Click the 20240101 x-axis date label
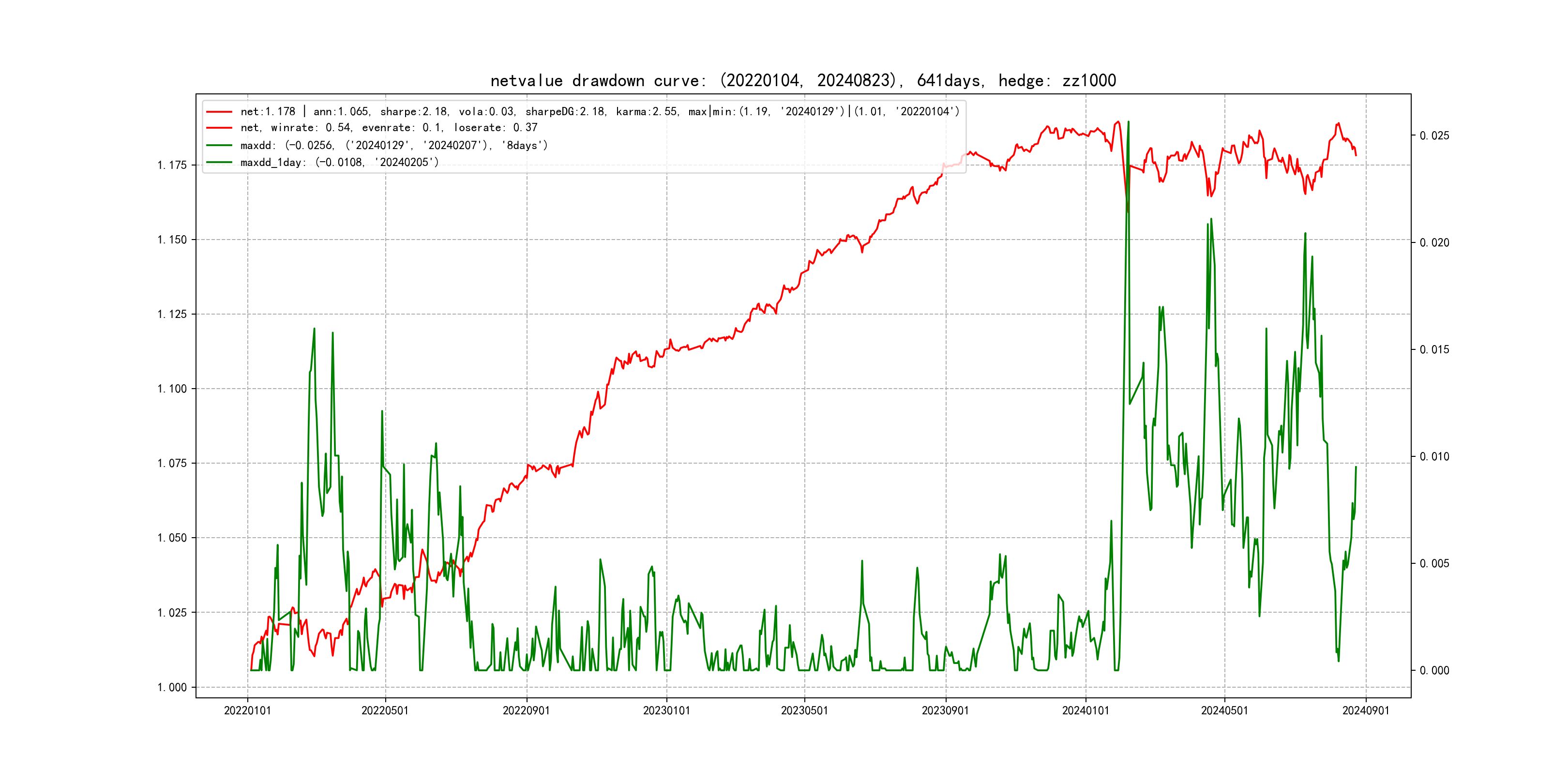Image resolution: width=1568 pixels, height=784 pixels. pyautogui.click(x=1086, y=711)
